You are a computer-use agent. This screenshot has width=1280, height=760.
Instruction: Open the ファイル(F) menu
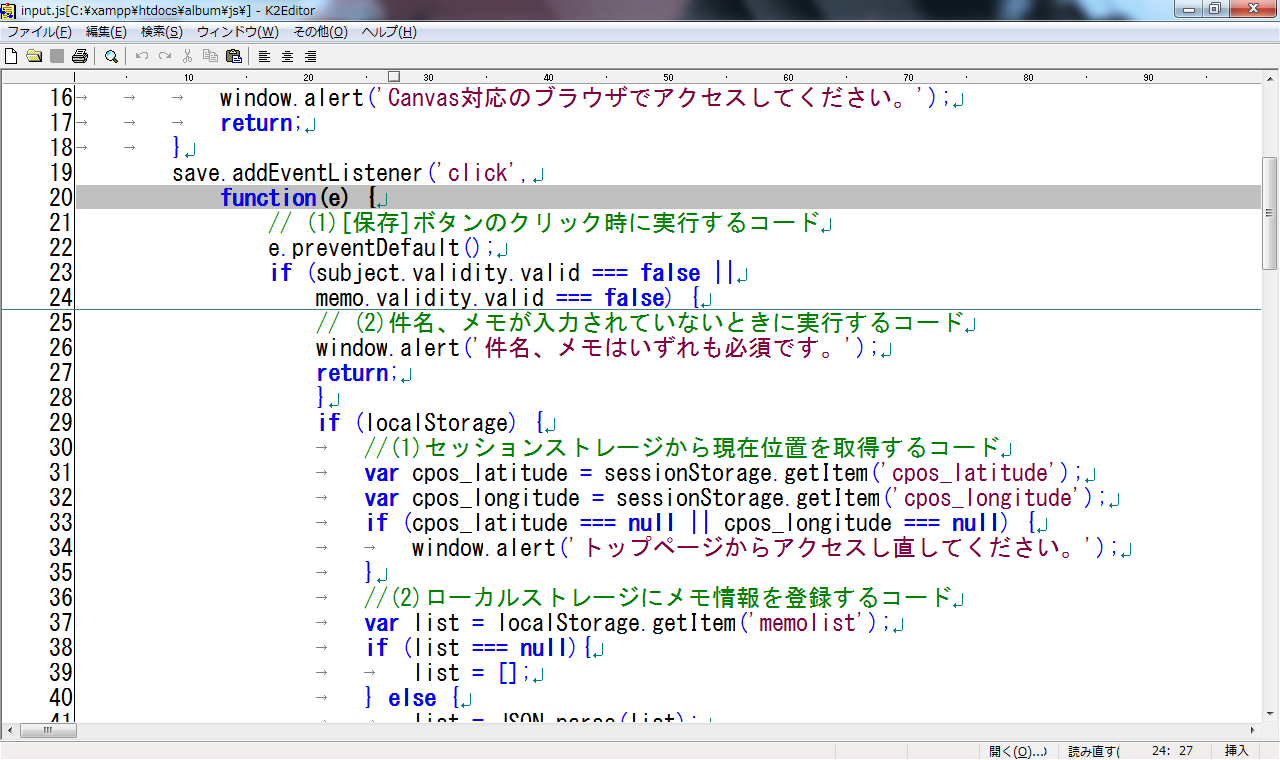pyautogui.click(x=39, y=32)
